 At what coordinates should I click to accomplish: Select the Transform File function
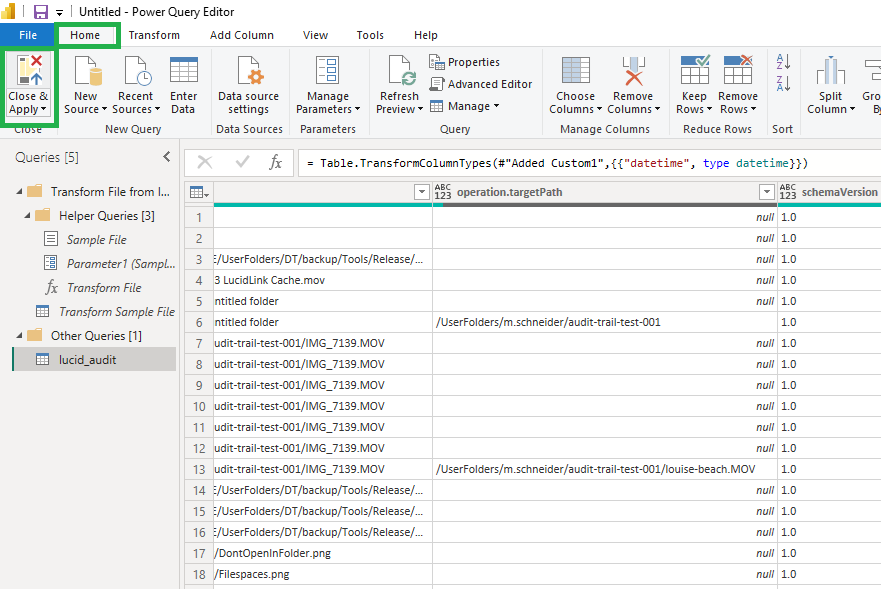[x=93, y=288]
